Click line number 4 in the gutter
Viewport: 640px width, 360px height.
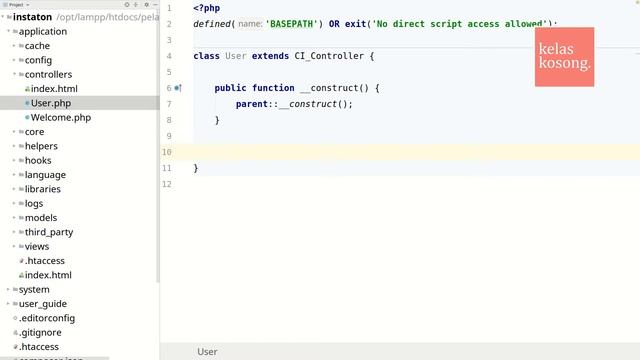click(x=169, y=56)
